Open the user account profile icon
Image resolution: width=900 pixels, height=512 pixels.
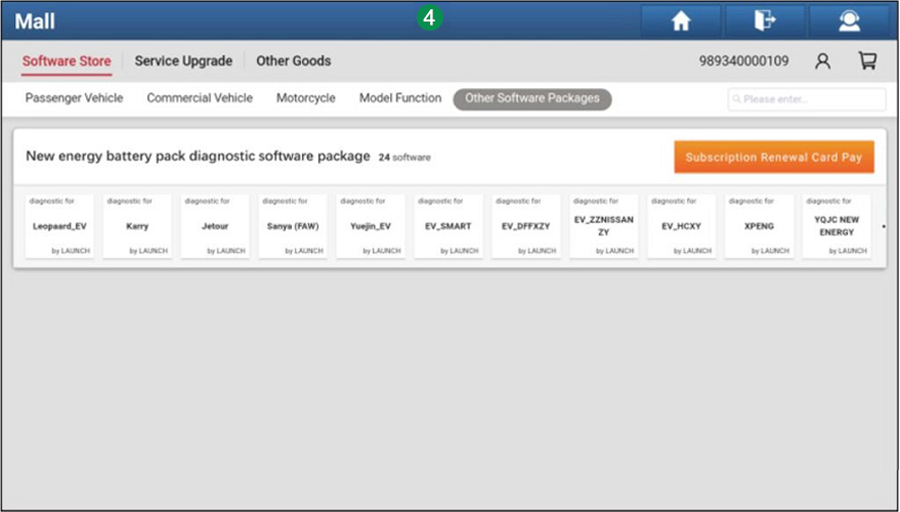tap(823, 61)
